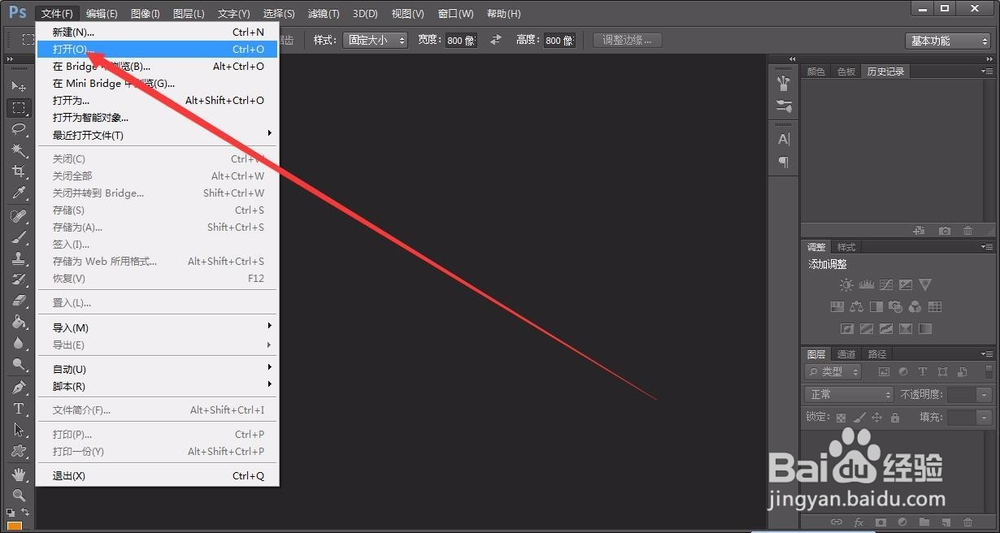This screenshot has width=1000, height=533.
Task: Select the Clone Stamp tool
Action: (x=18, y=258)
